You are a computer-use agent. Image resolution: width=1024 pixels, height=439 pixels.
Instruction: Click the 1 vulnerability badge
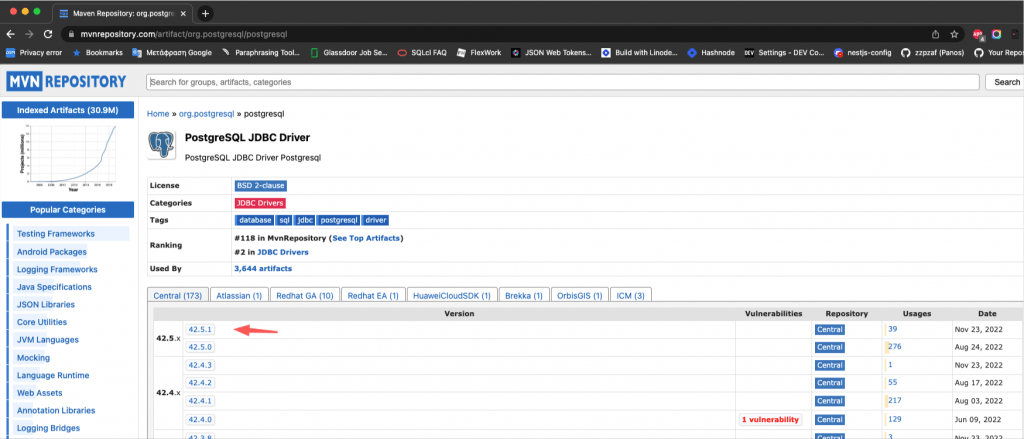coord(771,419)
